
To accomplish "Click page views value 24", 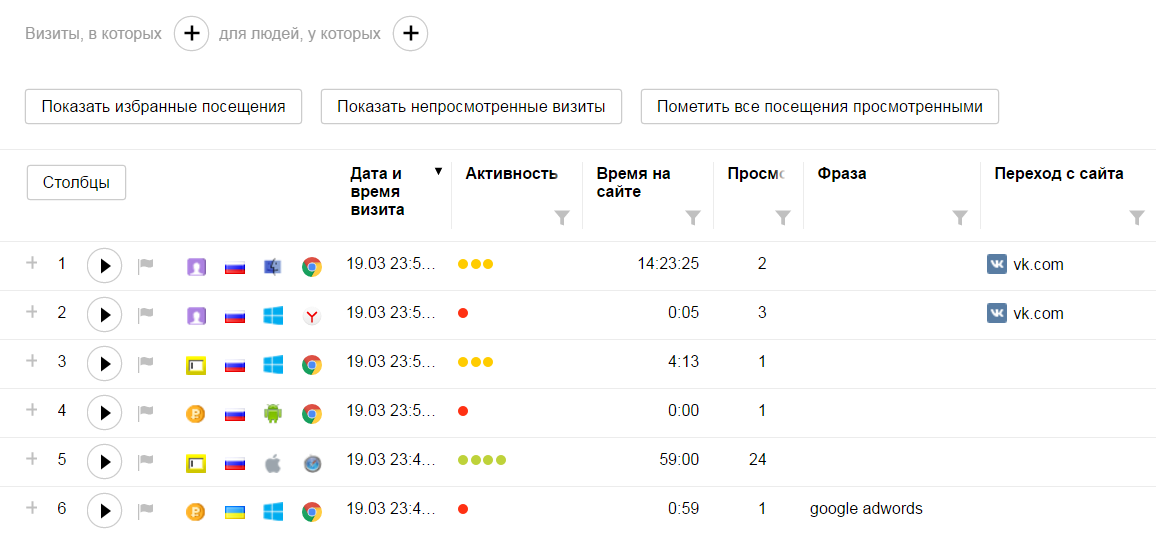I will point(757,460).
